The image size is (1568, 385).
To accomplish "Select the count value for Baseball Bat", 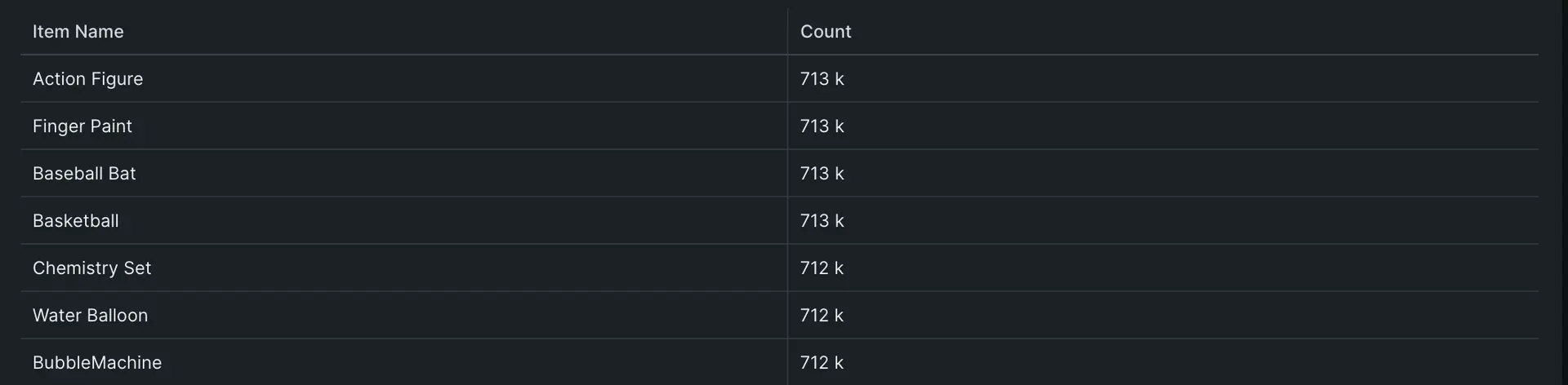I will (822, 174).
